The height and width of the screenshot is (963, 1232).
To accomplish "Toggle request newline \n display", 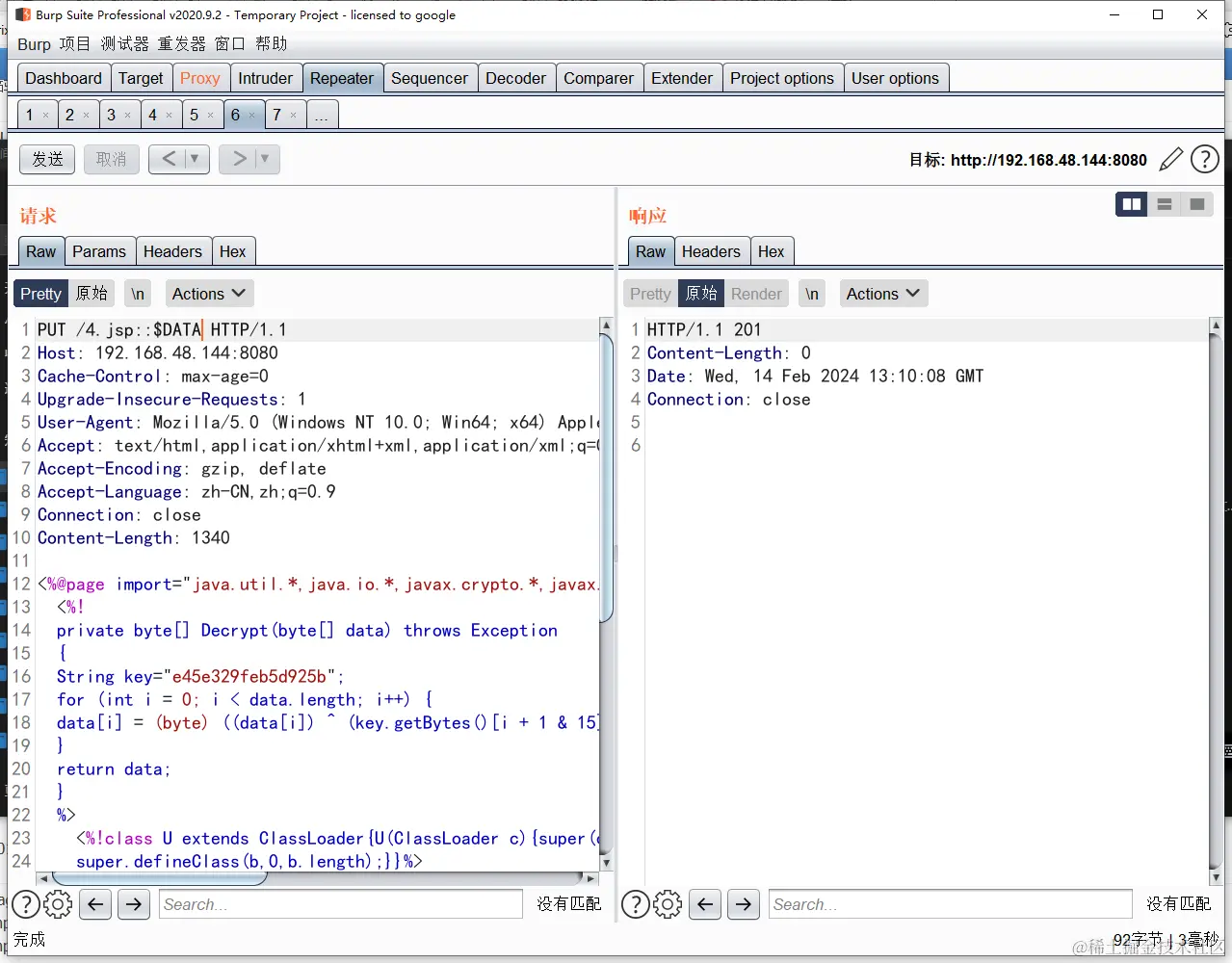I will pos(138,294).
